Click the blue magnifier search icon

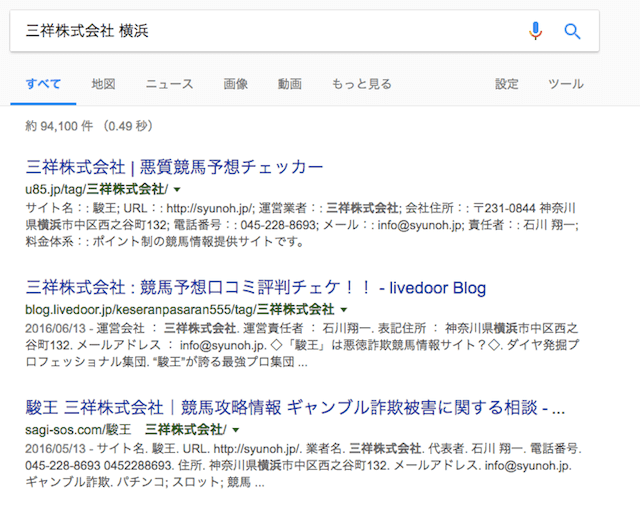click(572, 31)
